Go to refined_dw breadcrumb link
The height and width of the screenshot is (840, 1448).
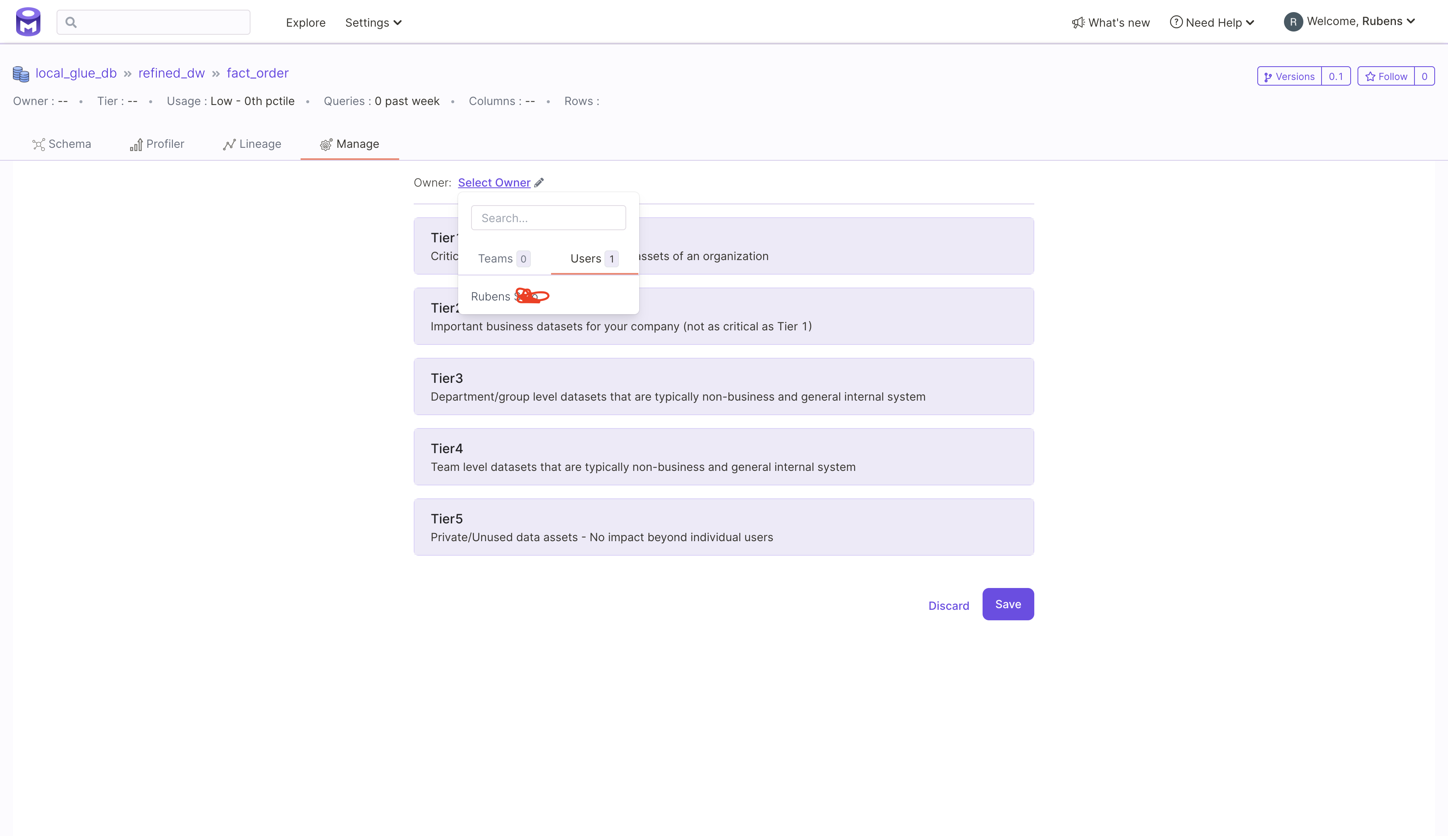coord(171,73)
